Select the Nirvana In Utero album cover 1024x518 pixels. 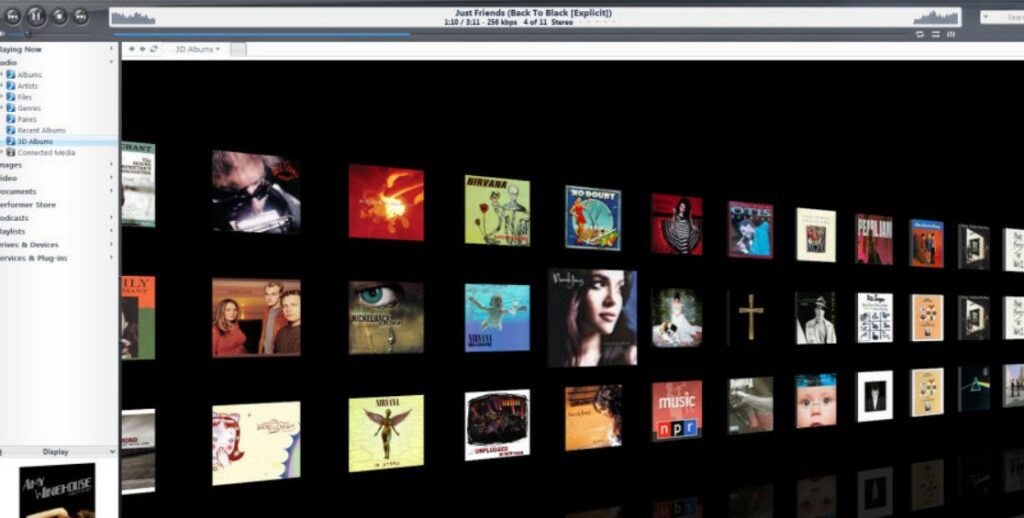(x=385, y=433)
